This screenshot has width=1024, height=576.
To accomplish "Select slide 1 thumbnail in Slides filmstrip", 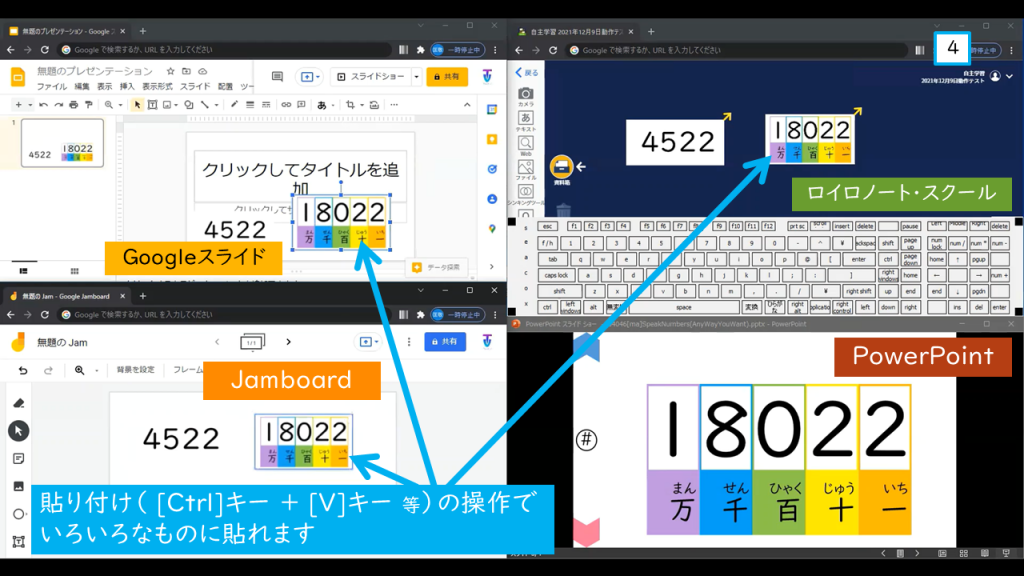I will (62, 143).
